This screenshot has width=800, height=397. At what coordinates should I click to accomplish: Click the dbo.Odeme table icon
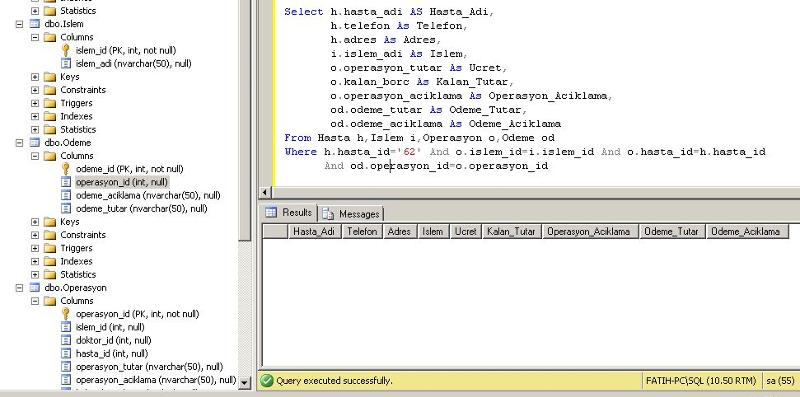(x=34, y=142)
